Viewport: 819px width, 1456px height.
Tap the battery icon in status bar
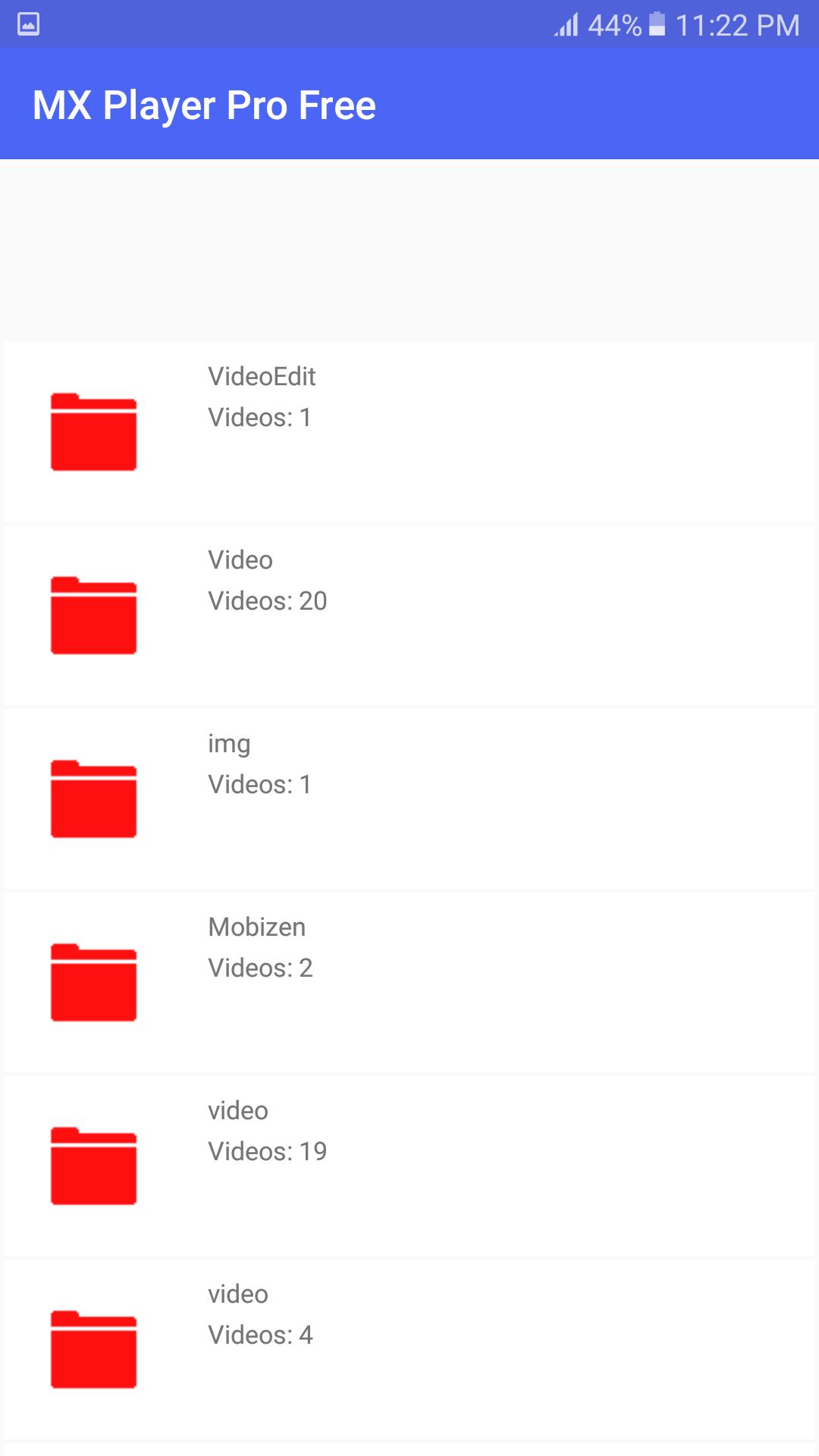[x=657, y=24]
